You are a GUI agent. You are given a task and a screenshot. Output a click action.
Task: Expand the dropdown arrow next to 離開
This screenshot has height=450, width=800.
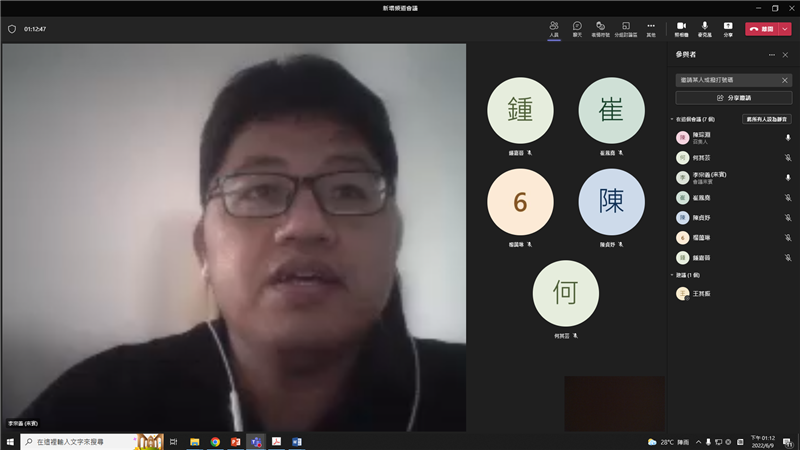(x=785, y=29)
